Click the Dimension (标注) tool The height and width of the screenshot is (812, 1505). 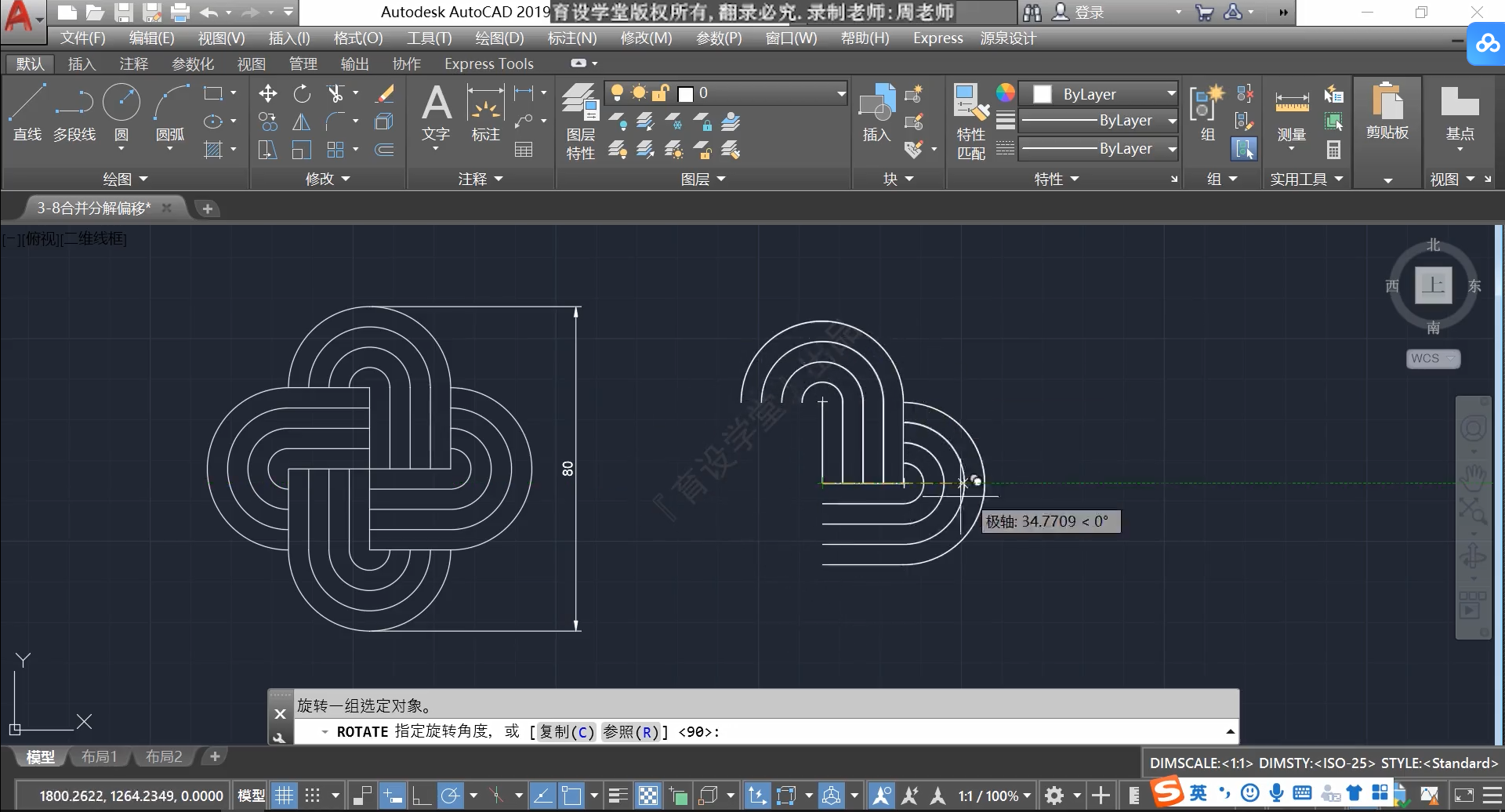486,114
